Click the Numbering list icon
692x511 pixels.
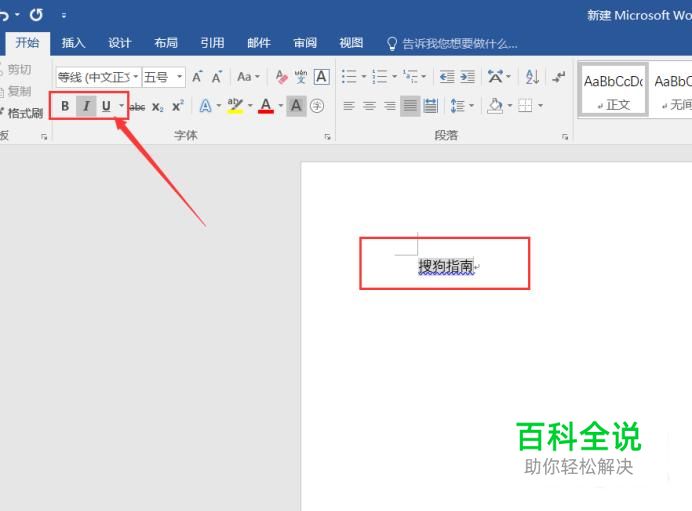click(x=379, y=77)
